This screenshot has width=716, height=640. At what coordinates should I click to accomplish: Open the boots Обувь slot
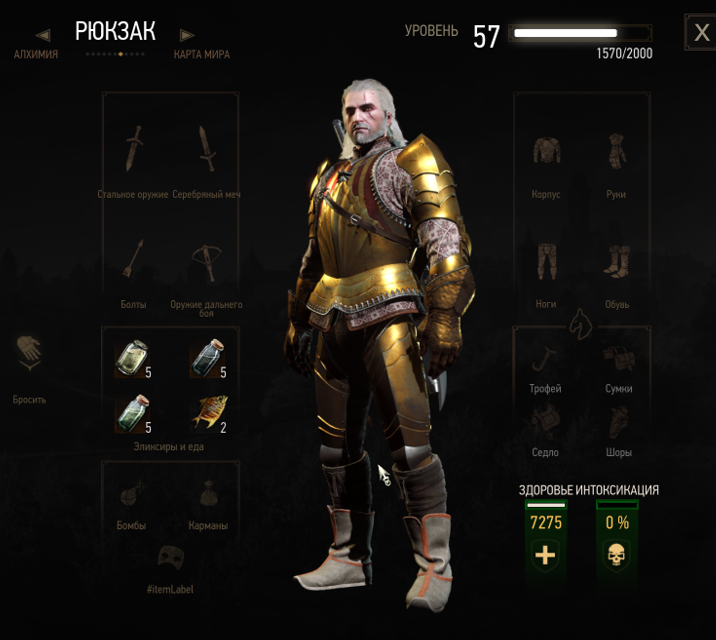click(617, 262)
